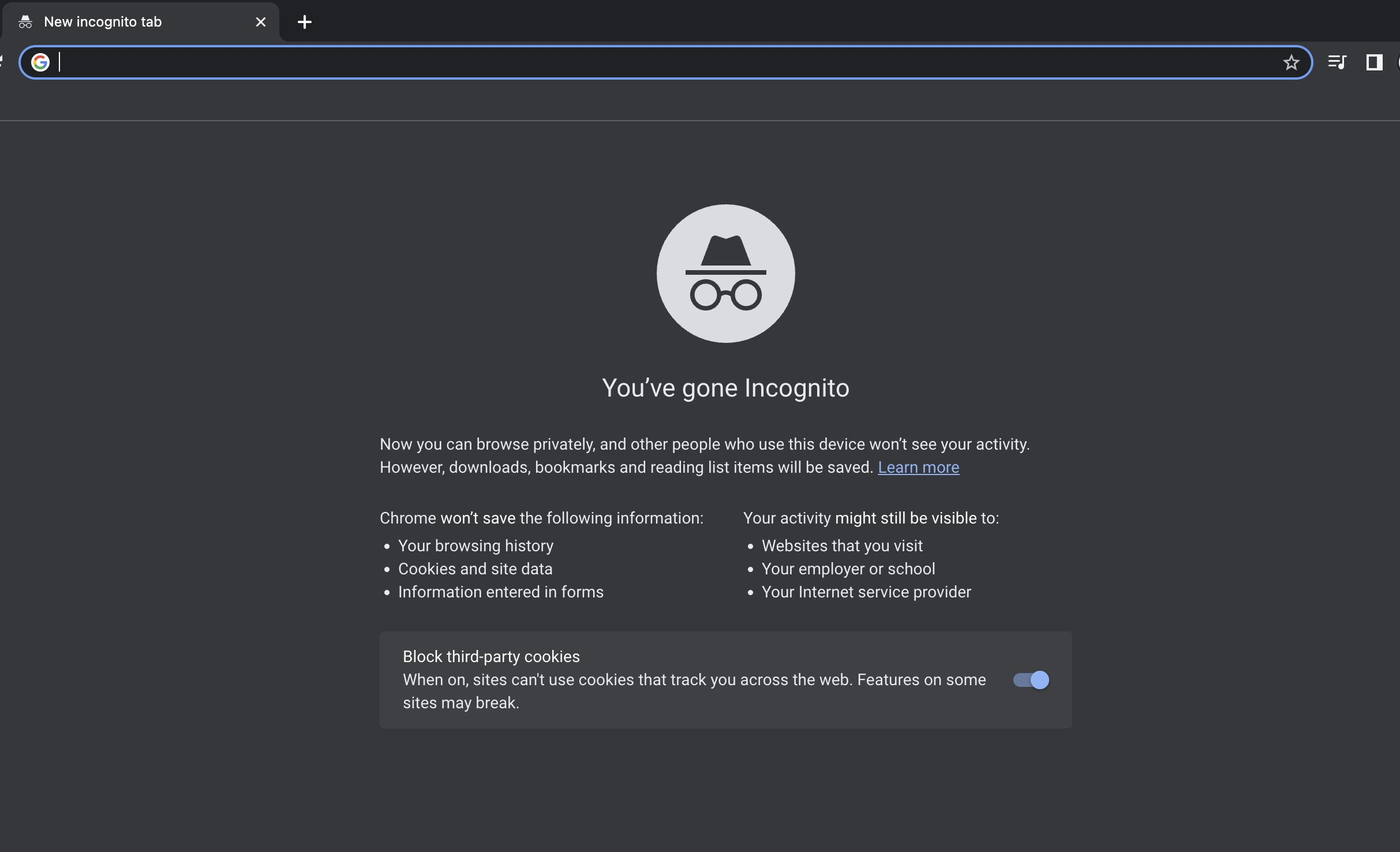
Task: Close the New incognito tab
Action: (261, 22)
